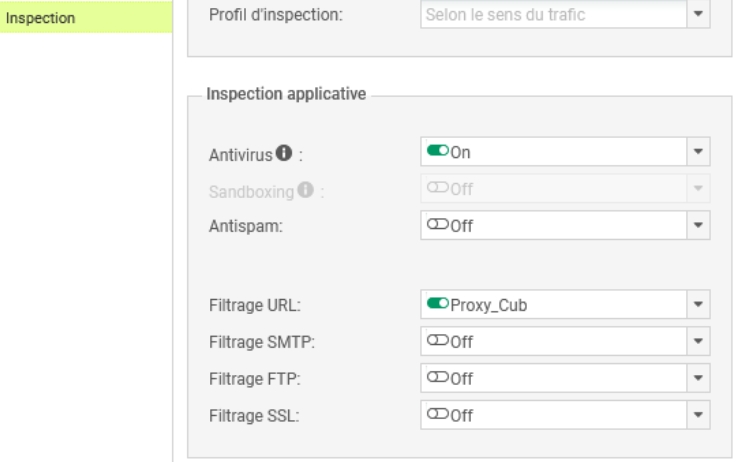Expand the Filtrage SMTP dropdown arrow
The height and width of the screenshot is (462, 739).
(x=699, y=342)
